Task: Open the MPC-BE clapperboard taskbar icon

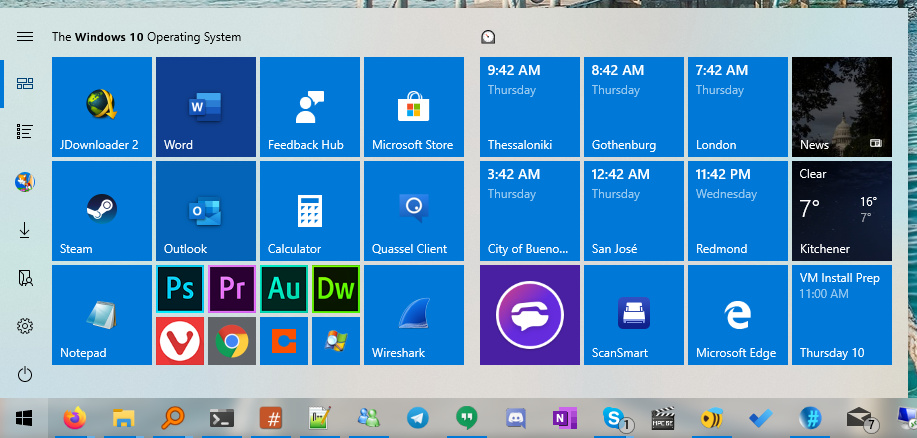Action: tap(663, 418)
